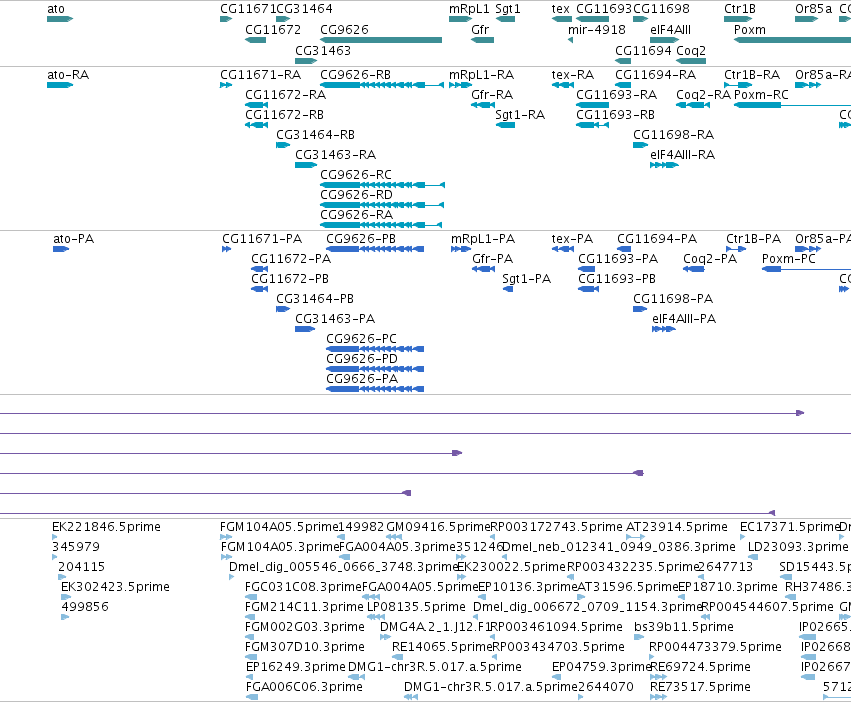Image resolution: width=851 pixels, height=702 pixels.
Task: Click the CG11672-RB transcript label
Action: coord(284,115)
